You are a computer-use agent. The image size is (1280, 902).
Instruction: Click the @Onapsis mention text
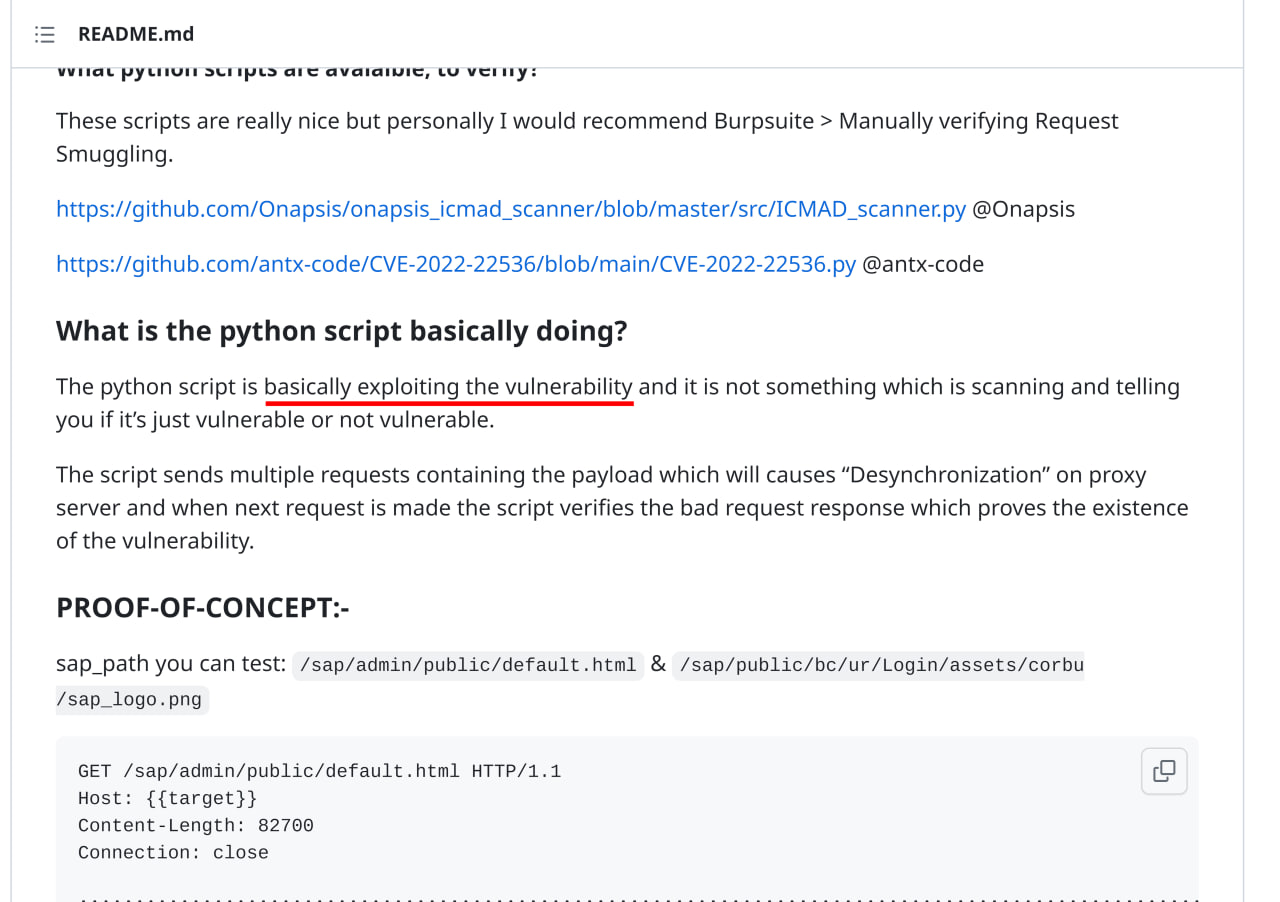pos(1023,209)
